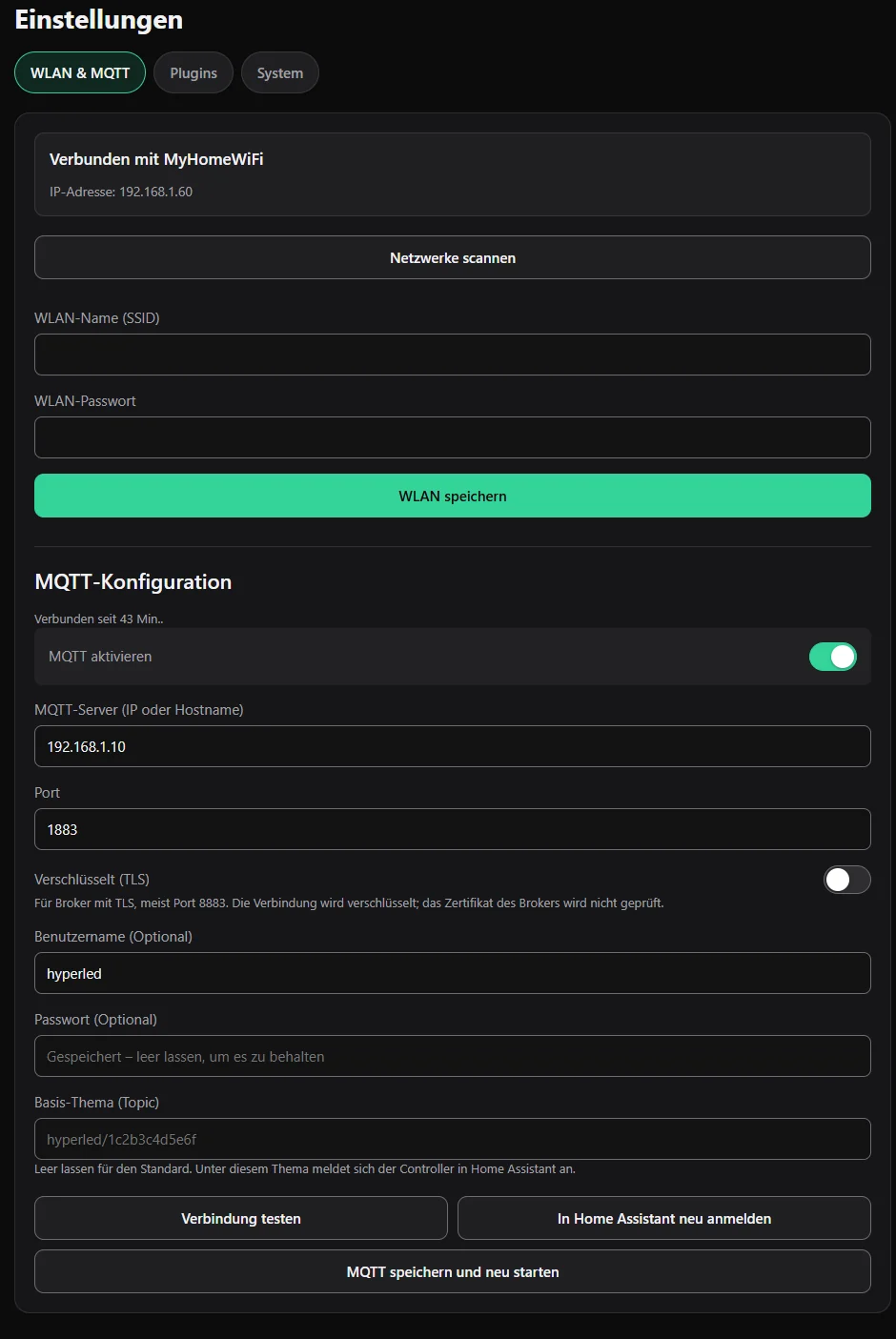
Task: Edit the Benutzername field showing hyperled
Action: 453,973
